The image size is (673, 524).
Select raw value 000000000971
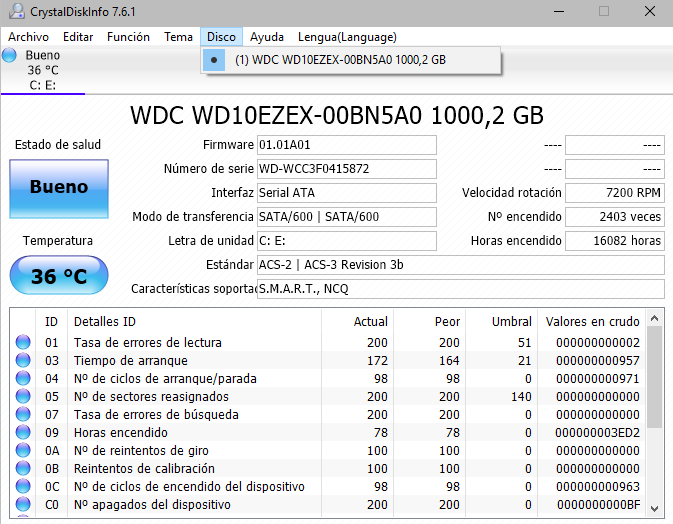click(x=598, y=379)
